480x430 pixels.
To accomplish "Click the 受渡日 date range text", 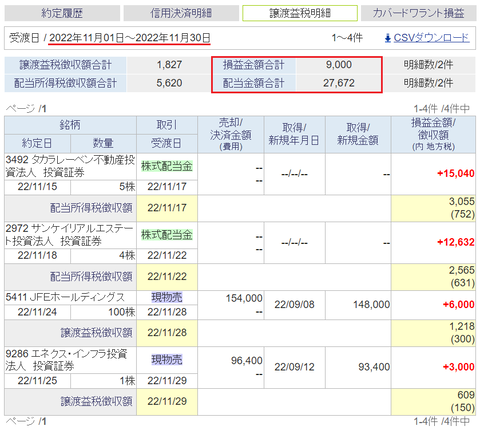I will tap(130, 38).
